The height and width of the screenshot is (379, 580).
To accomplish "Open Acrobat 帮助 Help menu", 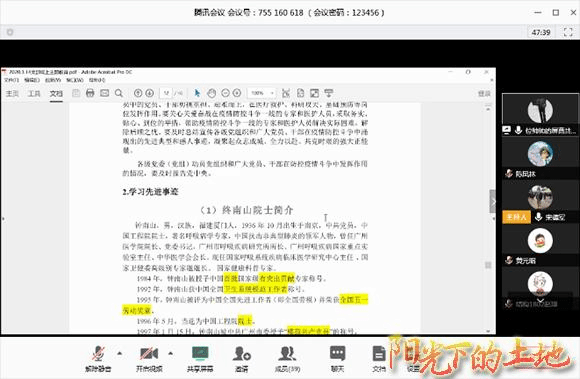I will [x=97, y=80].
